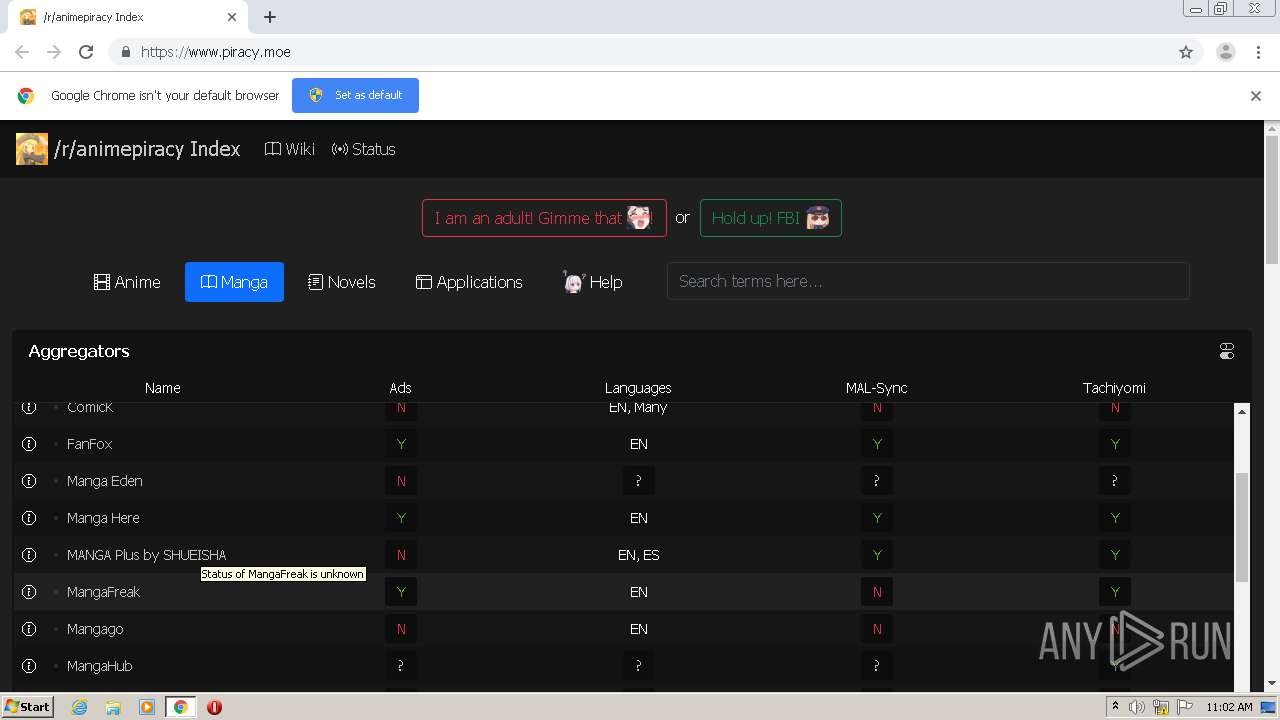
Task: Open info icon for FanFox row
Action: pyautogui.click(x=29, y=444)
